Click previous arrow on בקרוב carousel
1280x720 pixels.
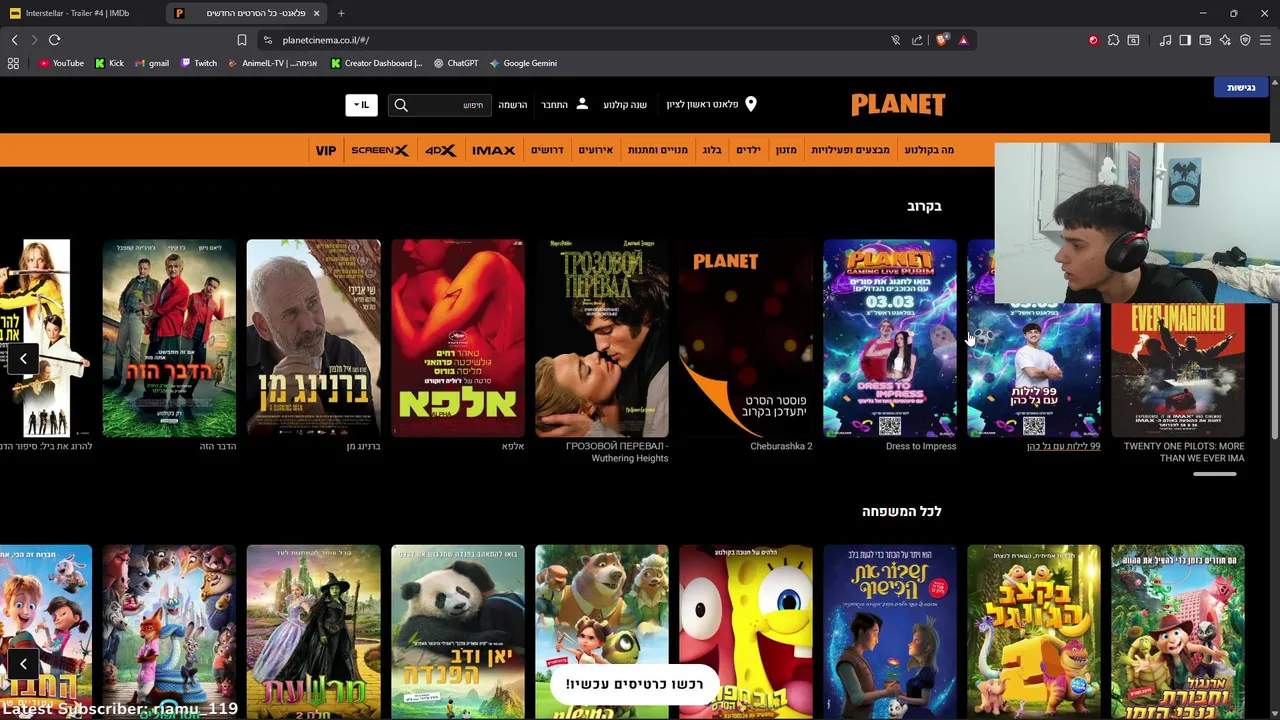pos(23,358)
